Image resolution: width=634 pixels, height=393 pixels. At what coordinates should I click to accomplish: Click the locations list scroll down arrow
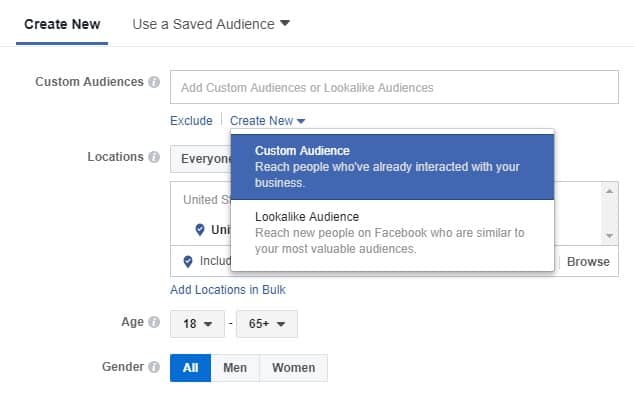609,236
